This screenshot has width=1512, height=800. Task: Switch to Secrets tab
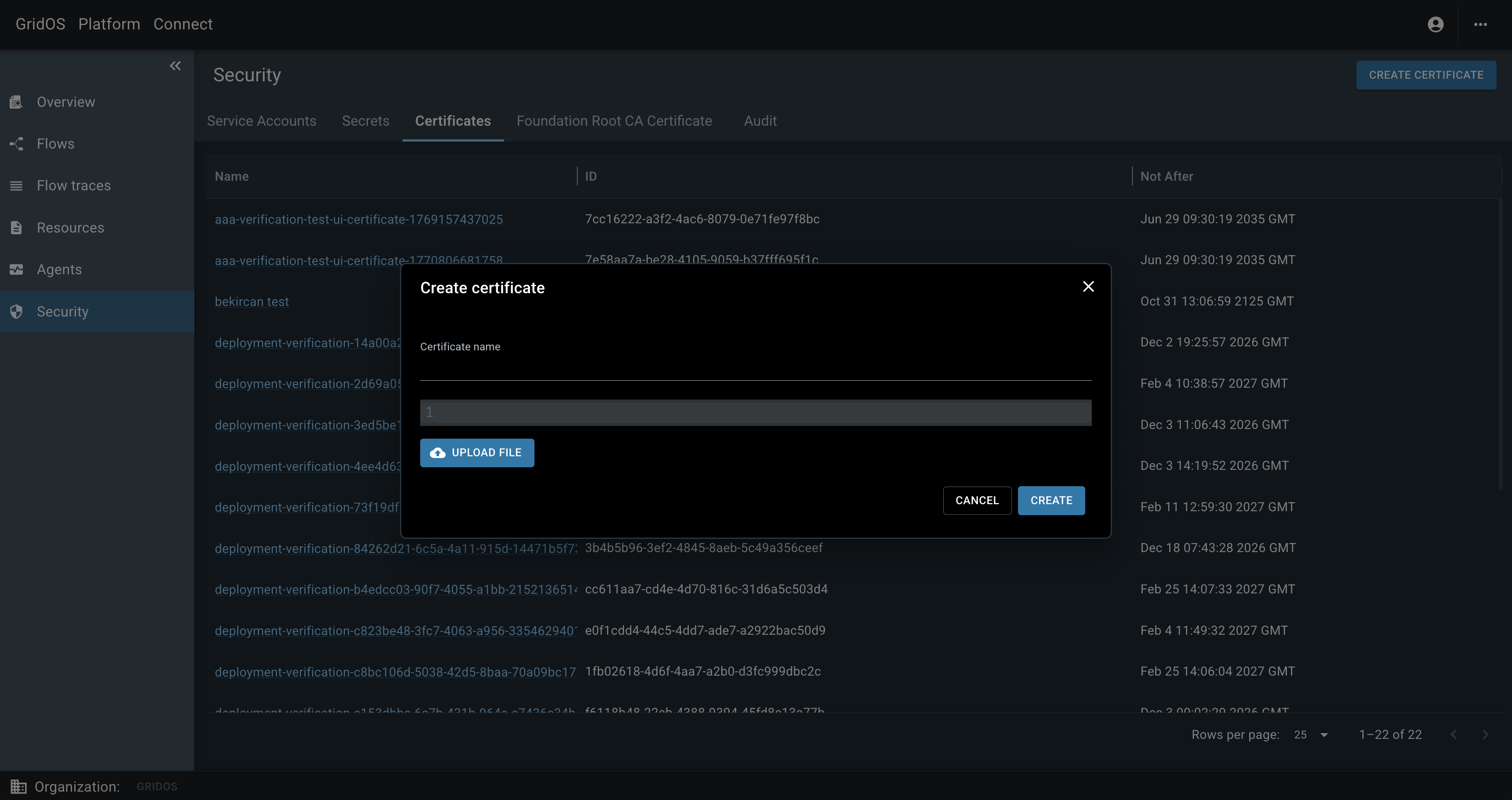pyautogui.click(x=366, y=121)
